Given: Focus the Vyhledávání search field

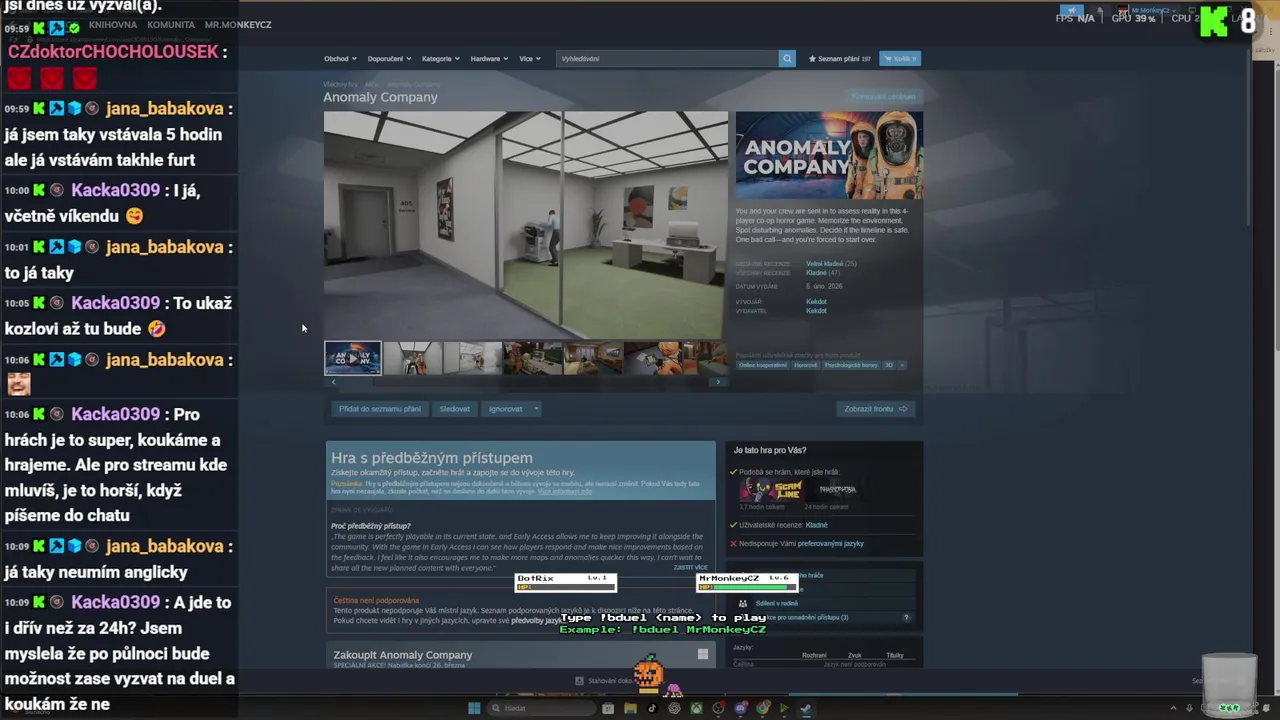Looking at the screenshot, I should pyautogui.click(x=667, y=58).
